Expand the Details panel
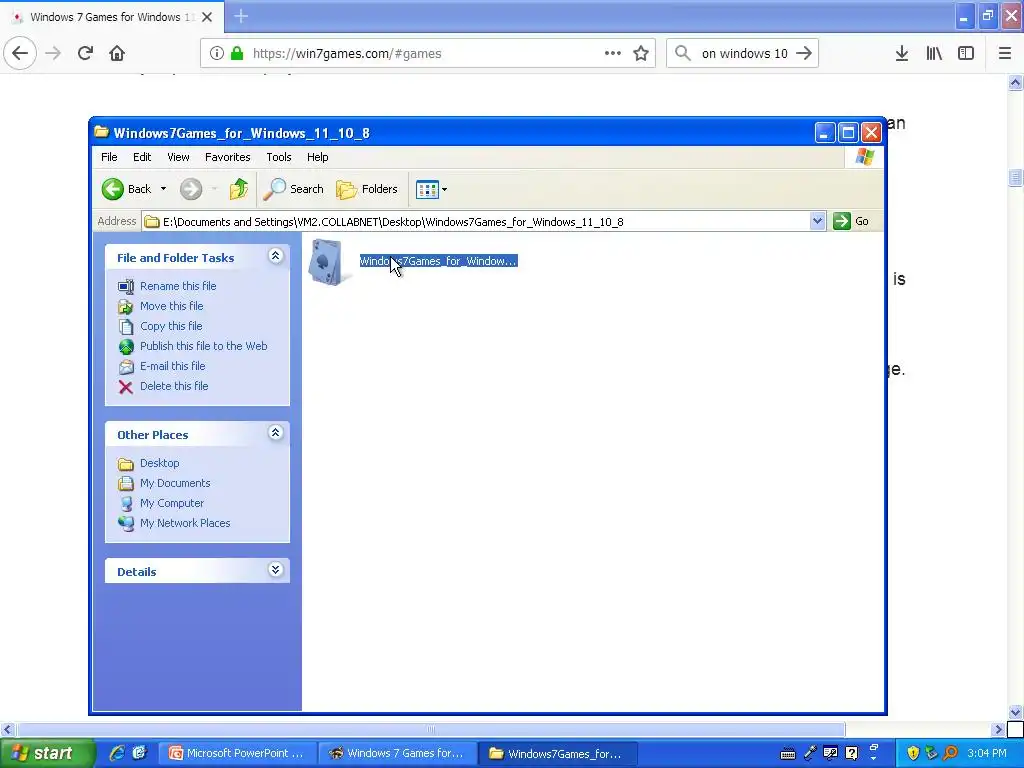This screenshot has height=768, width=1024. pyautogui.click(x=276, y=570)
